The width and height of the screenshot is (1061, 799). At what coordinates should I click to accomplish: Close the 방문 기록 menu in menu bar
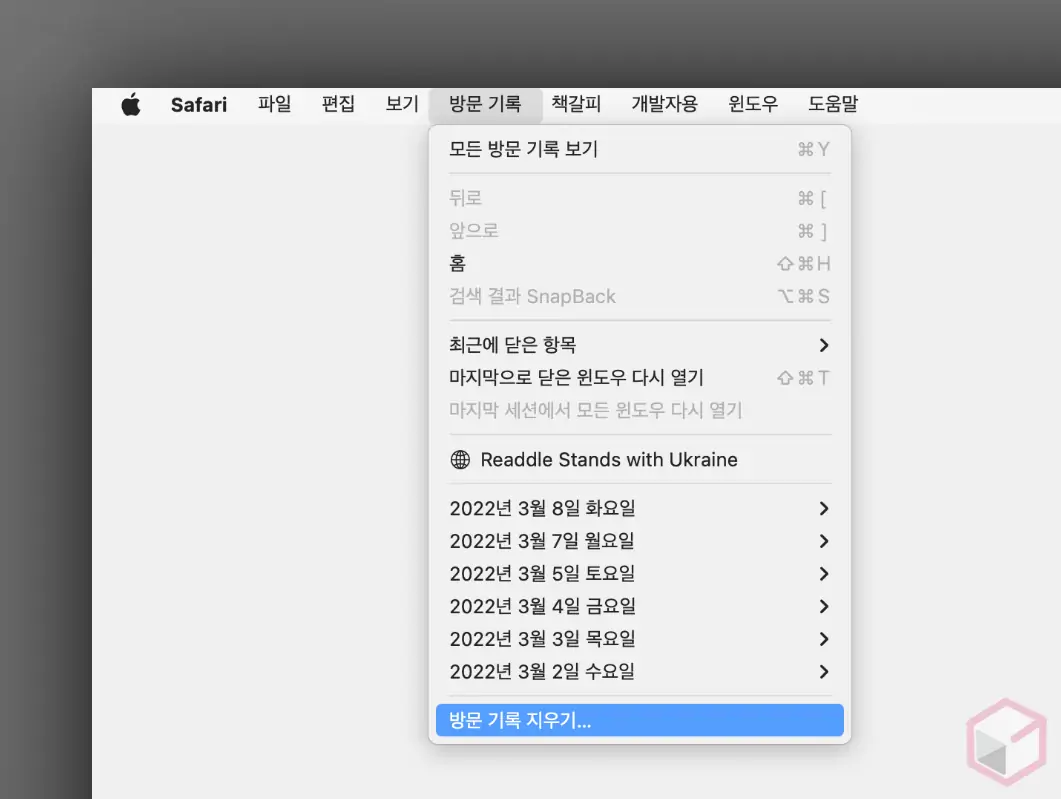click(485, 104)
